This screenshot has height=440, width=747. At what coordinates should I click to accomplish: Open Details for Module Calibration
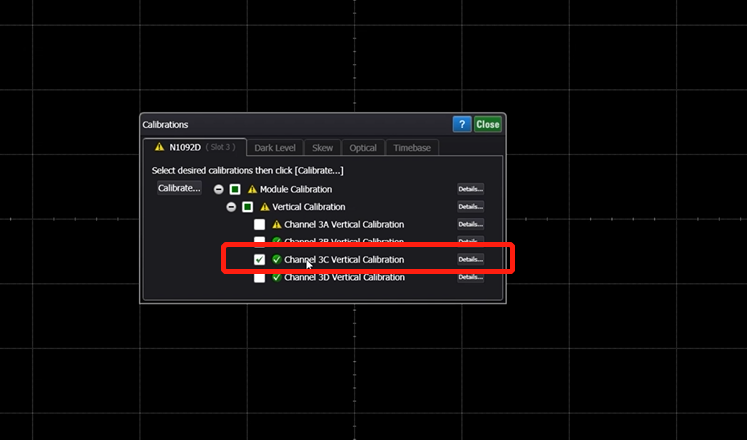point(471,189)
